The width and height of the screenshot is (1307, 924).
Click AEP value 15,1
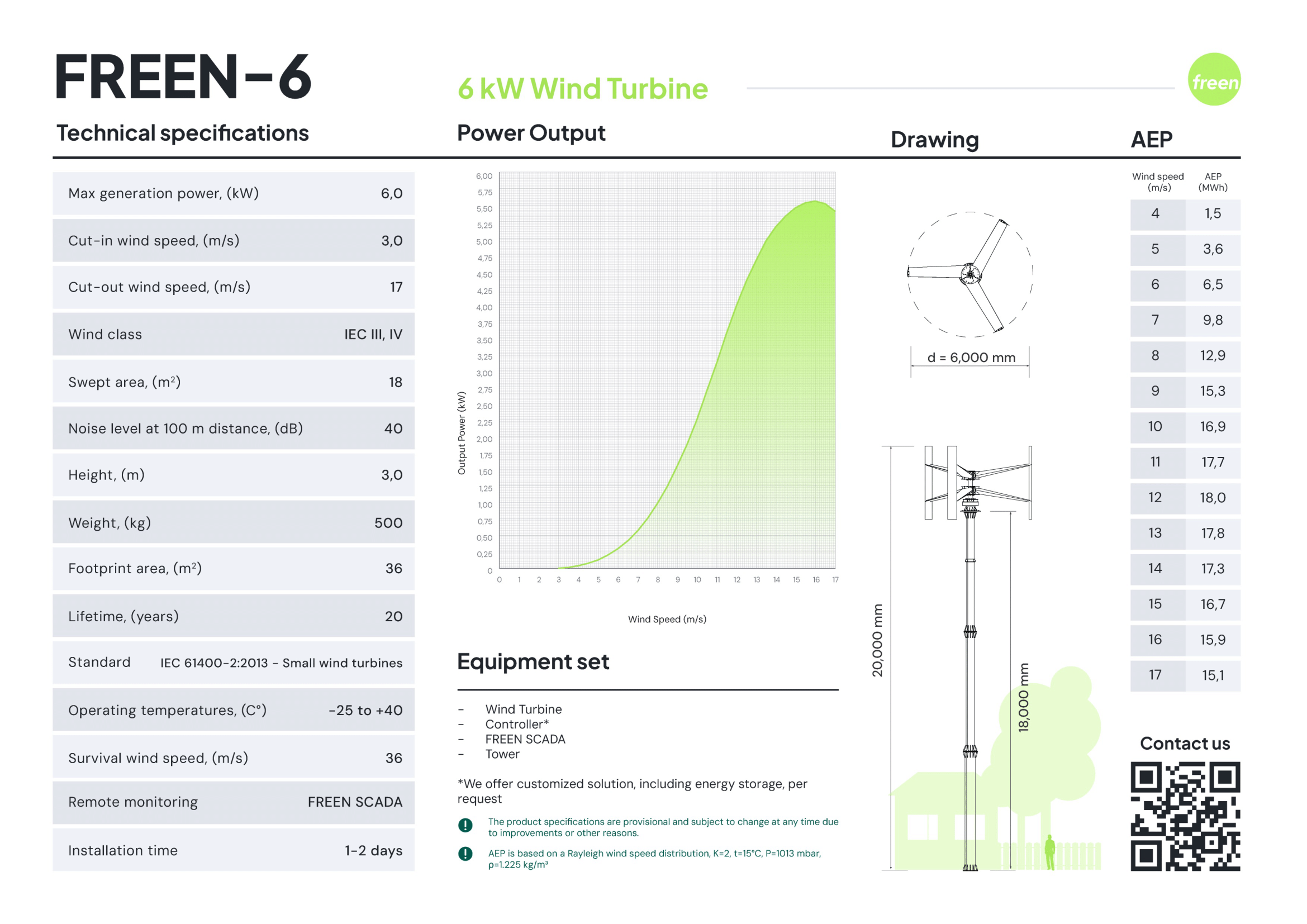1213,675
